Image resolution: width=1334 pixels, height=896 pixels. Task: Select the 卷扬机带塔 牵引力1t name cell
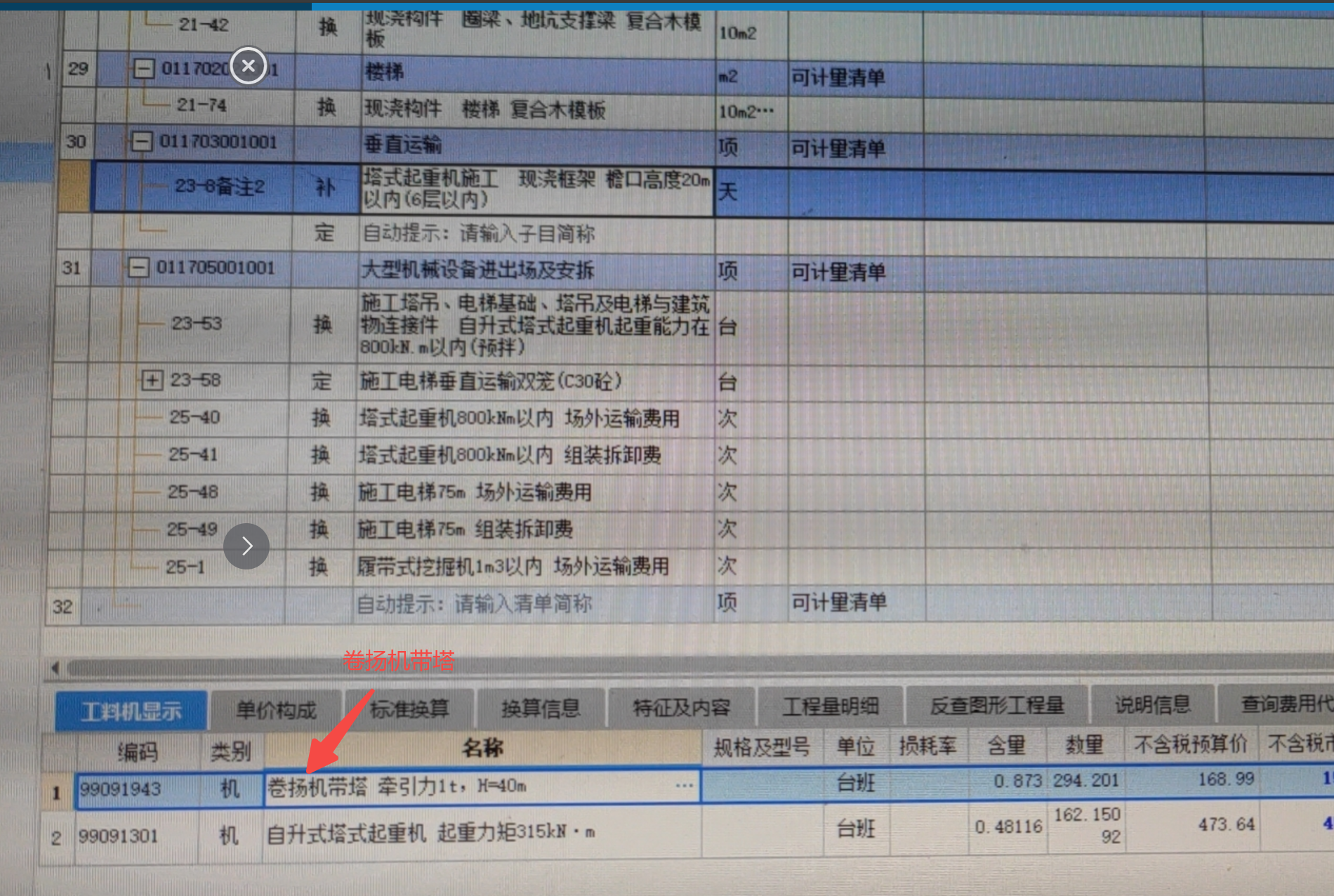point(482,786)
